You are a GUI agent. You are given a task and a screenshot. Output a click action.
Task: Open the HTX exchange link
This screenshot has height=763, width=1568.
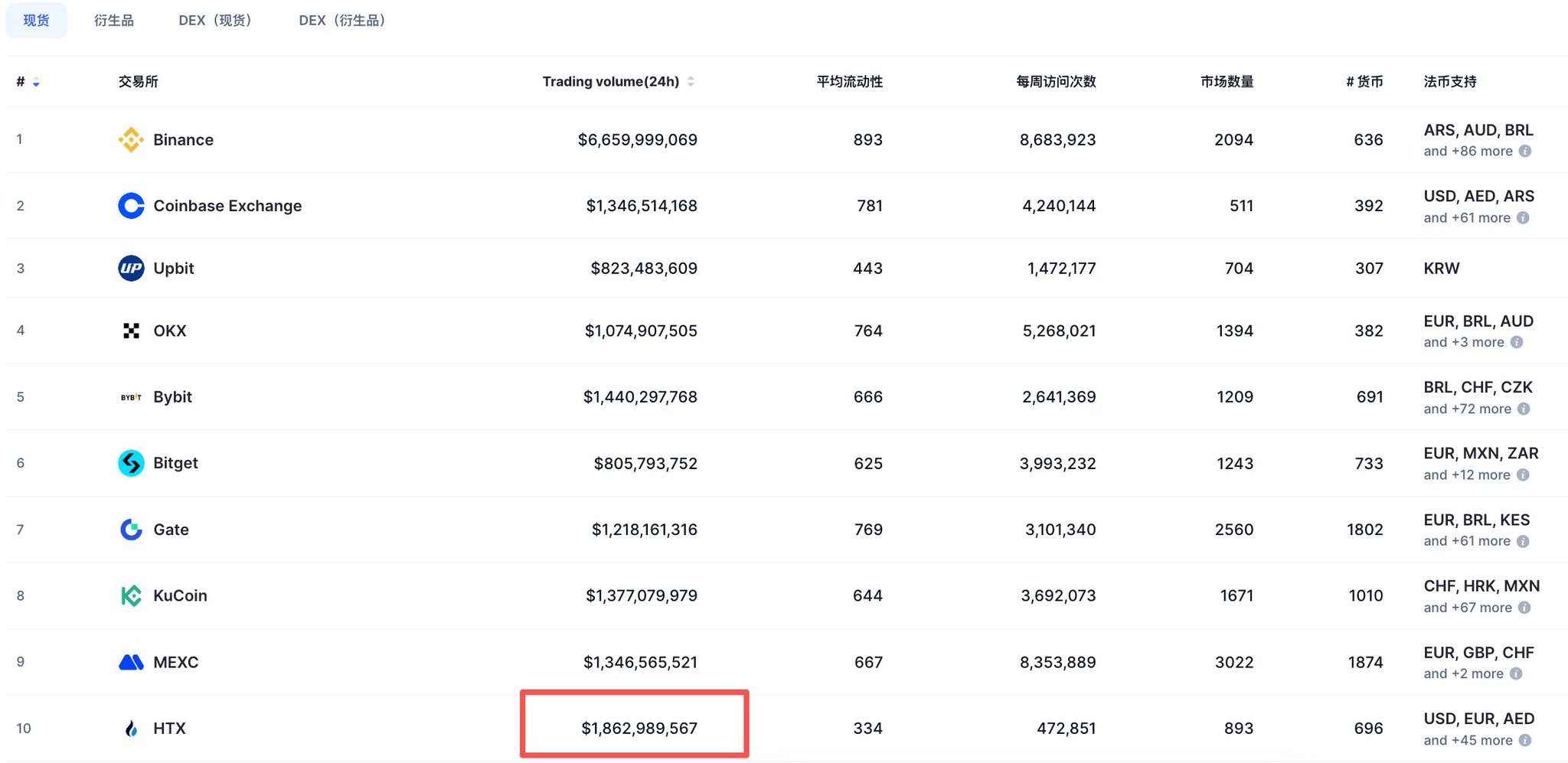coord(169,729)
